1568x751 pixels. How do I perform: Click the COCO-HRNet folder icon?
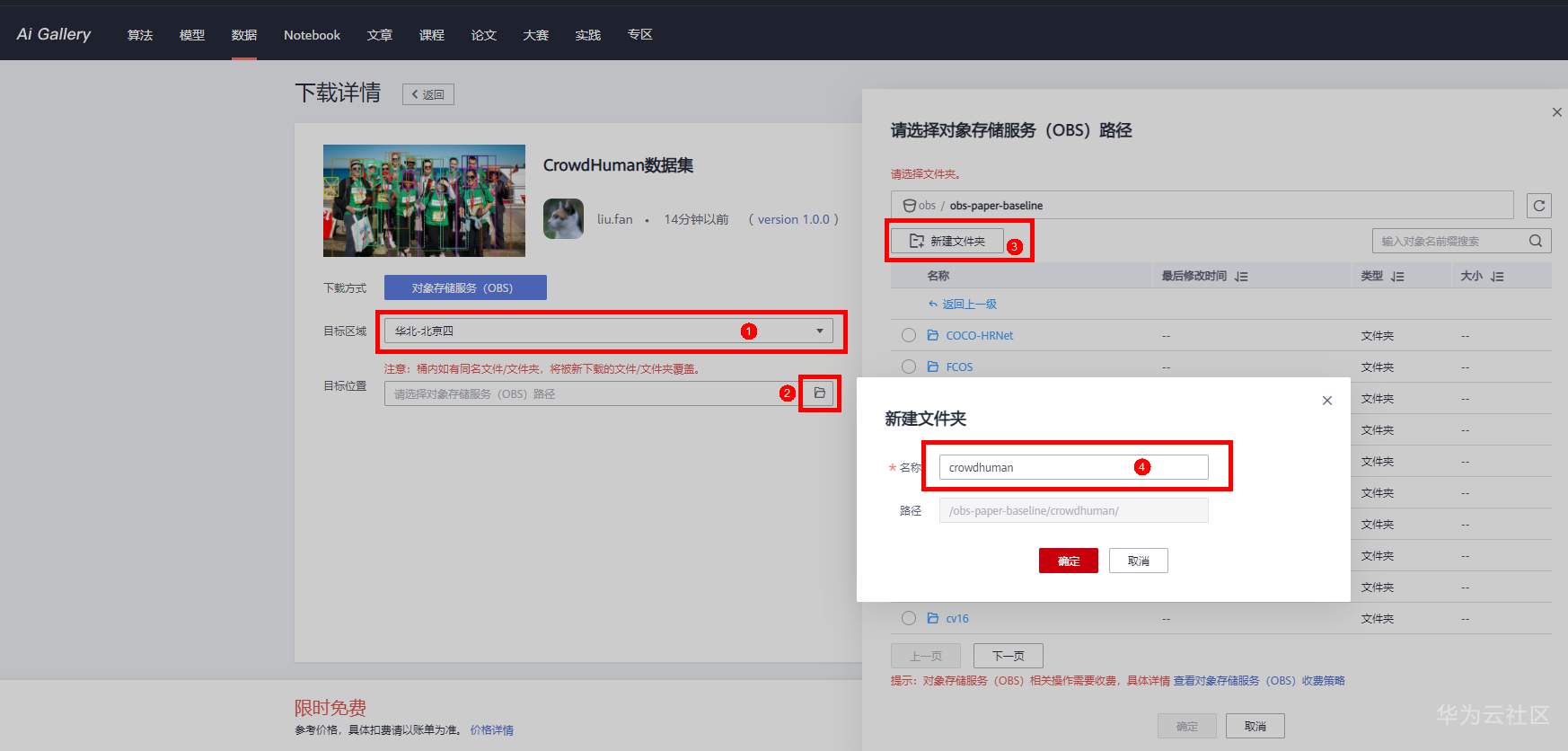[x=933, y=335]
